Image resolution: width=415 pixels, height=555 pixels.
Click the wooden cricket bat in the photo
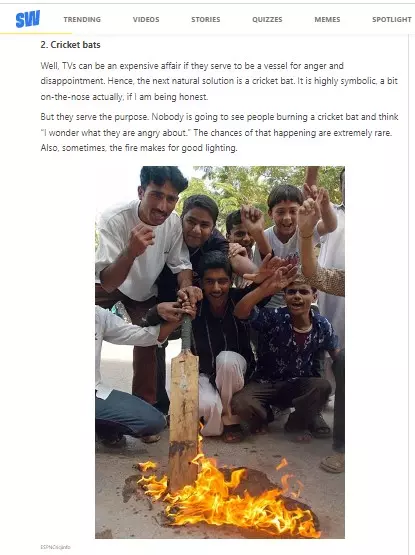pyautogui.click(x=183, y=404)
